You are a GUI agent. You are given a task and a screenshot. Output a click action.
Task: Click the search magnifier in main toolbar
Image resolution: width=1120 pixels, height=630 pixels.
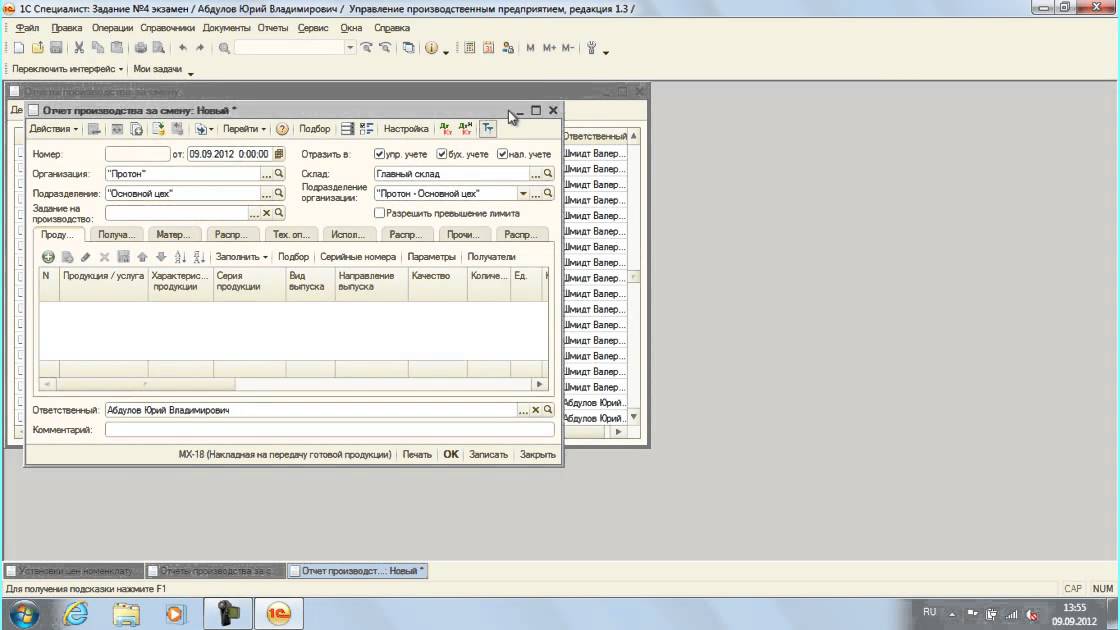pos(224,48)
